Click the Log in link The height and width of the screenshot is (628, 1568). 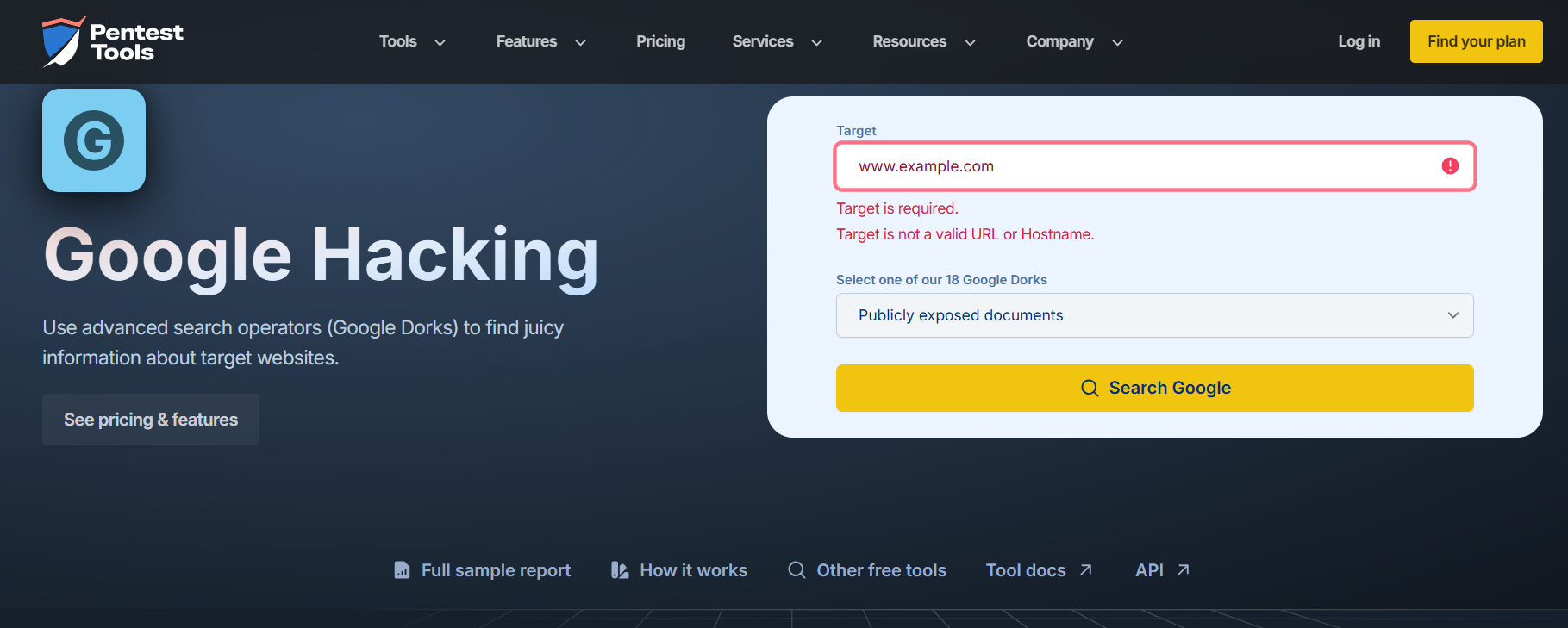pos(1359,41)
